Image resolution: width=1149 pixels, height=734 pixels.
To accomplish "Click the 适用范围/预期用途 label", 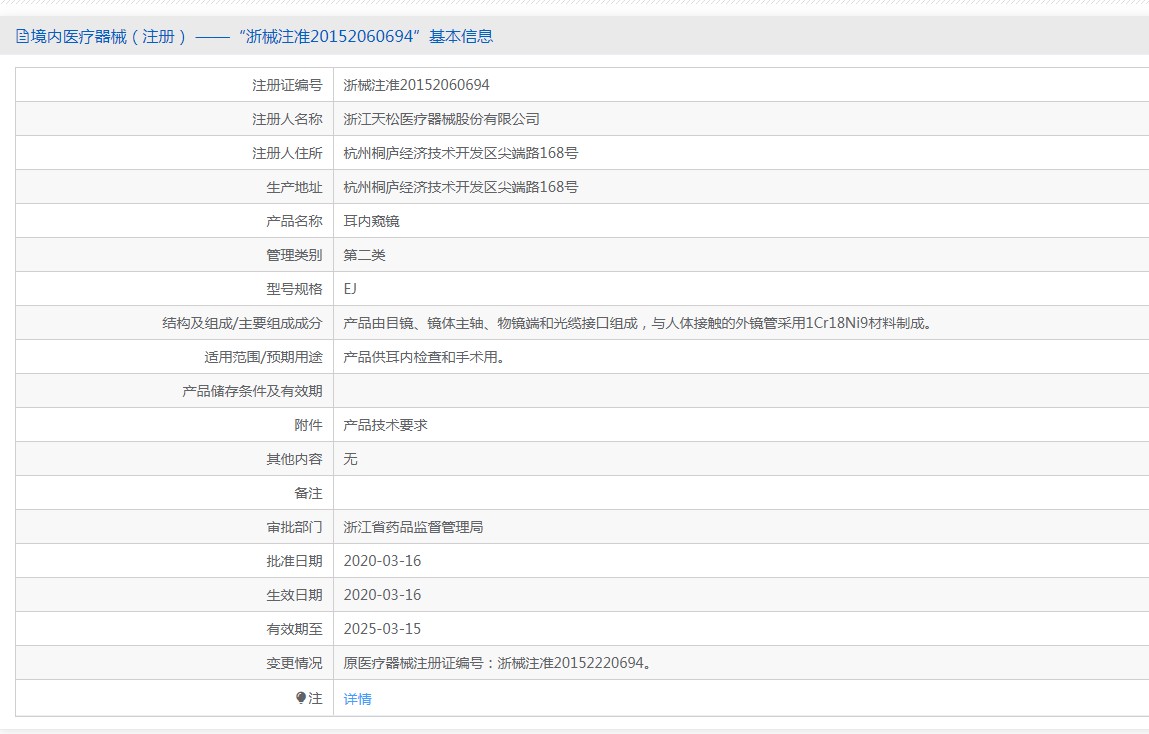I will tap(263, 357).
